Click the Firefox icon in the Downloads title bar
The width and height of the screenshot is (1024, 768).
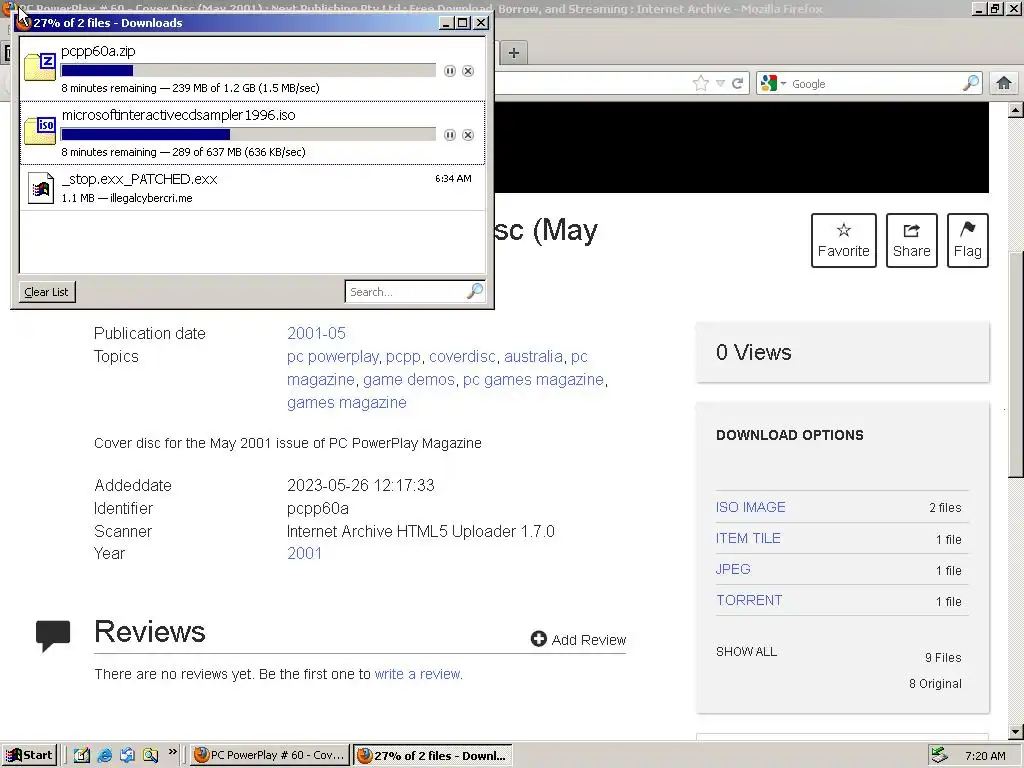pyautogui.click(x=24, y=23)
